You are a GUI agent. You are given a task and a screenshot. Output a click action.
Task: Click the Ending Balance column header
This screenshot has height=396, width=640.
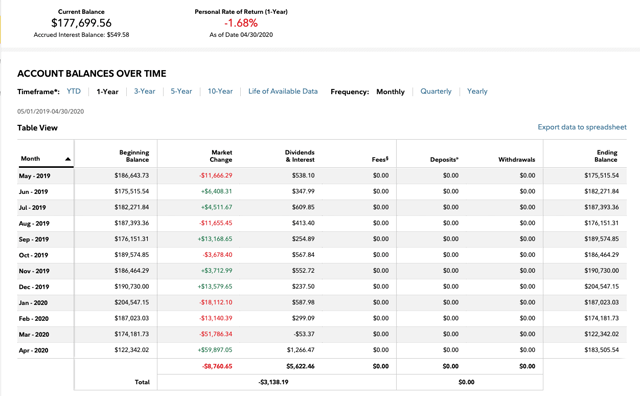tap(606, 156)
